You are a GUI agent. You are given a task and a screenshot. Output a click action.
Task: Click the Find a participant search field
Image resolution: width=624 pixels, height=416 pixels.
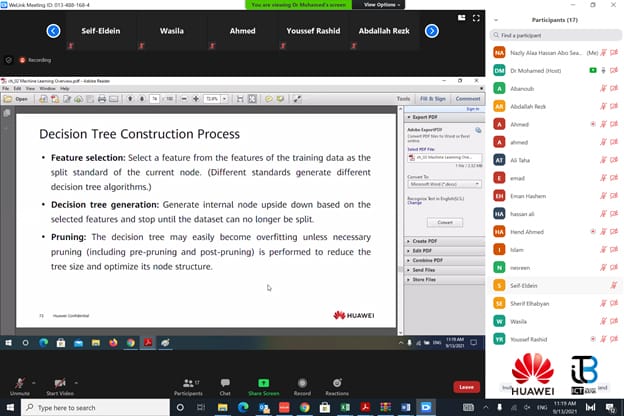(x=555, y=35)
